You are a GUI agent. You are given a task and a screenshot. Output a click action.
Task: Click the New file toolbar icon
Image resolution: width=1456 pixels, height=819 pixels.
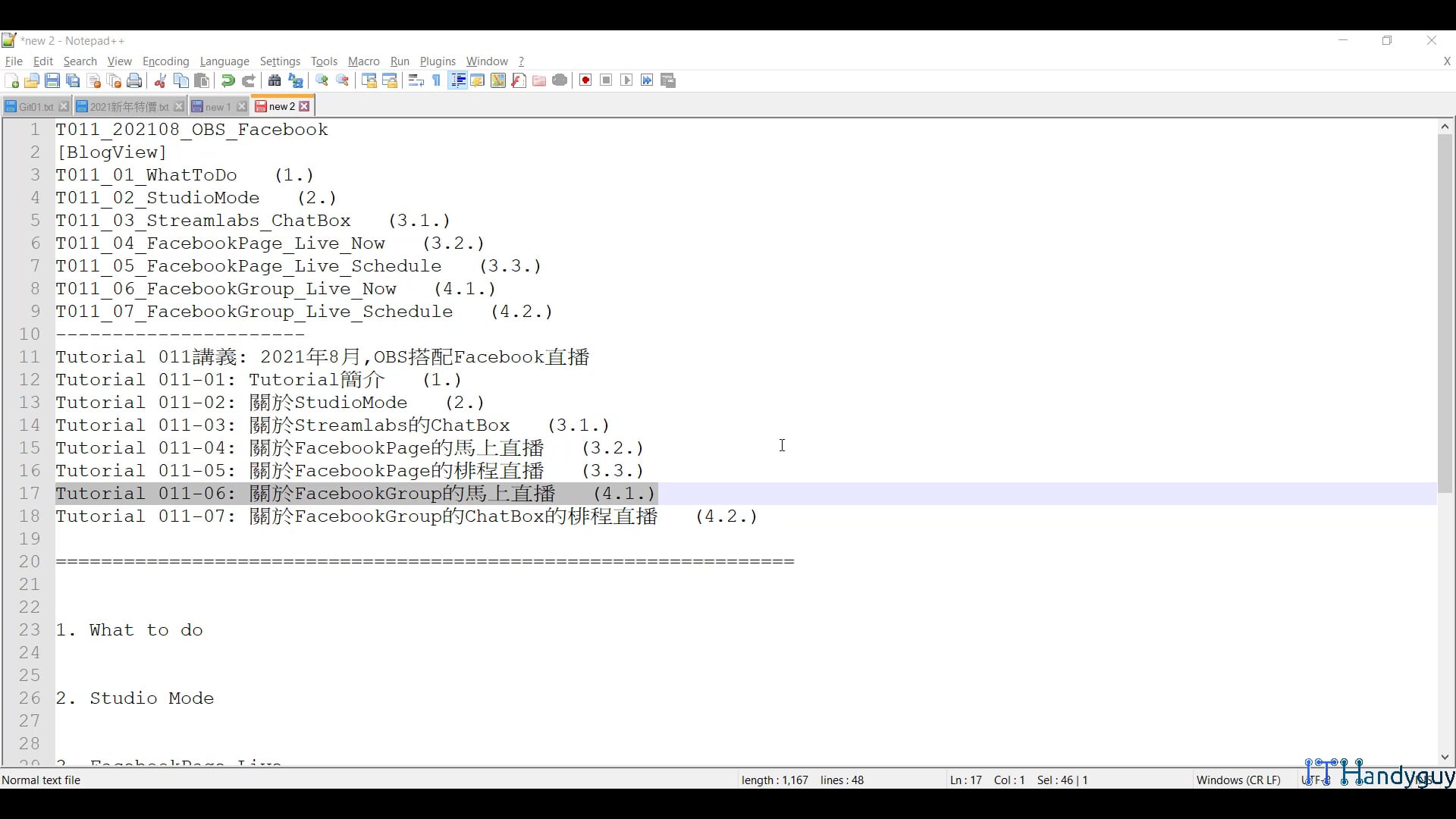click(12, 81)
